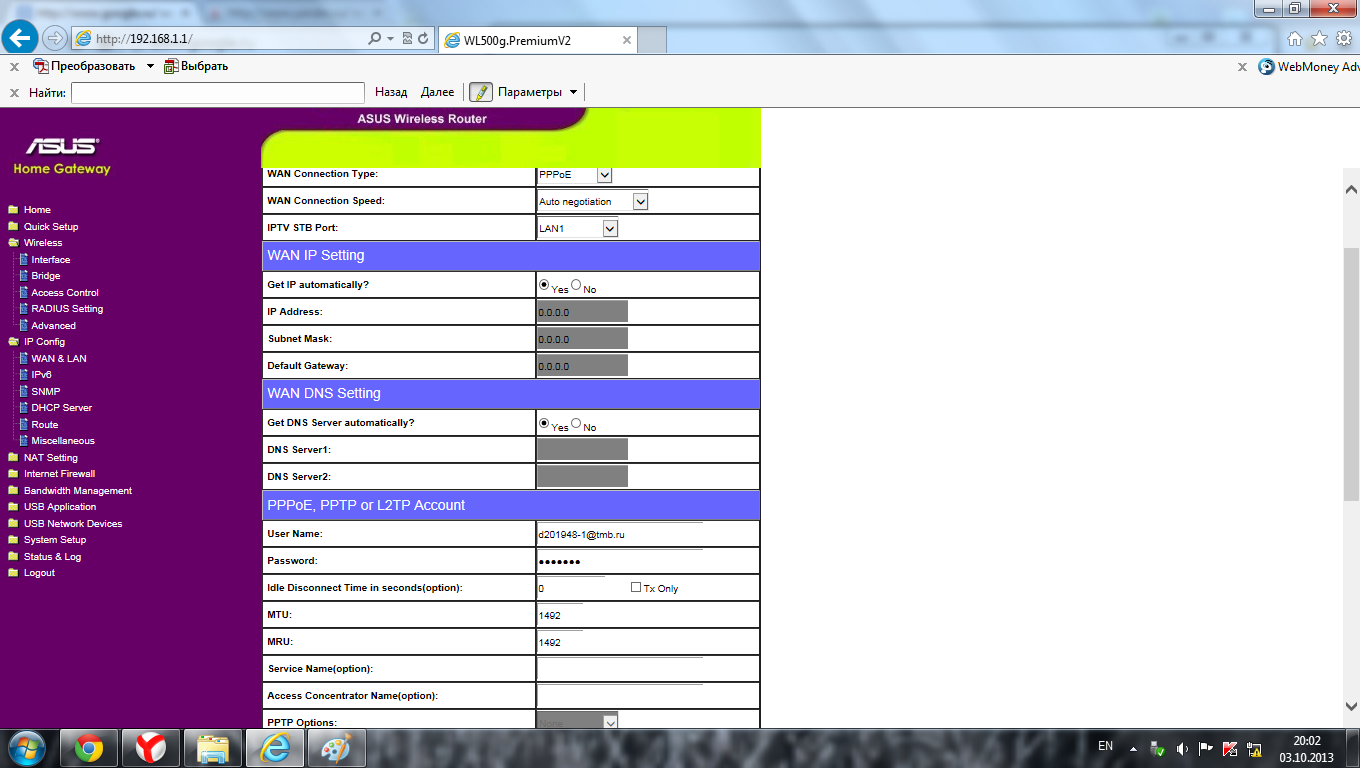Launch Google Chrome from the taskbar
The width and height of the screenshot is (1360, 768).
coord(89,747)
